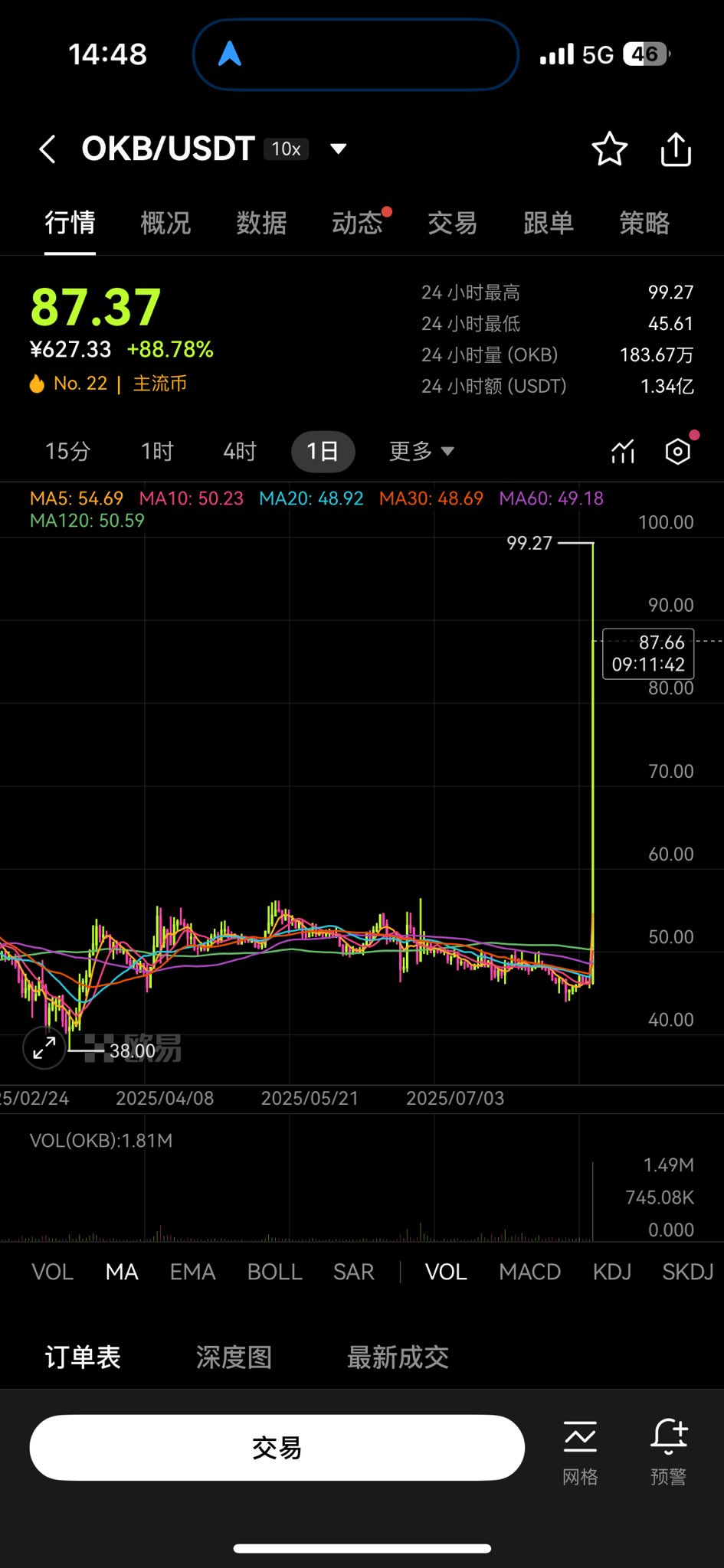Select SKDJ sub-chart indicator
This screenshot has height=1568, width=724.
[688, 1272]
